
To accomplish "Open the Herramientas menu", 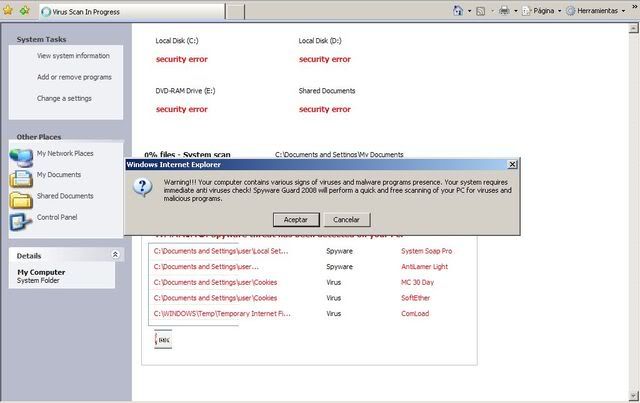I will [x=596, y=11].
